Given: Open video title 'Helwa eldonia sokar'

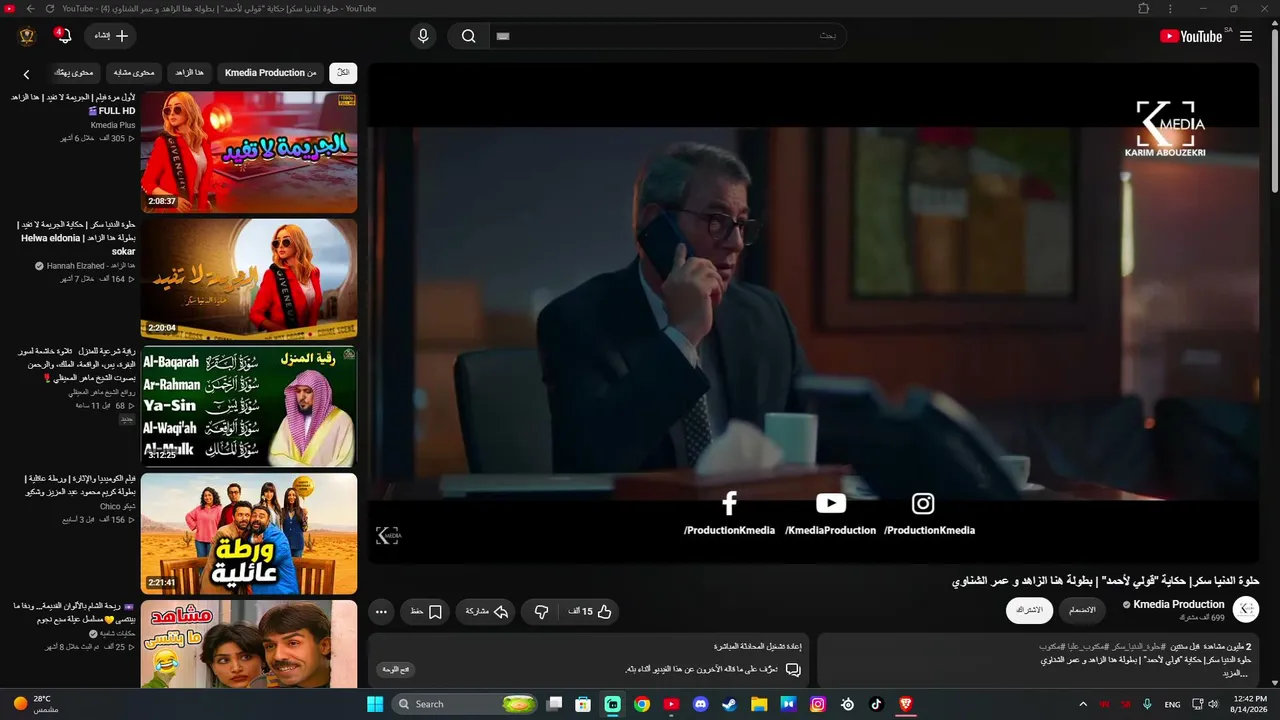Looking at the screenshot, I should [x=77, y=238].
